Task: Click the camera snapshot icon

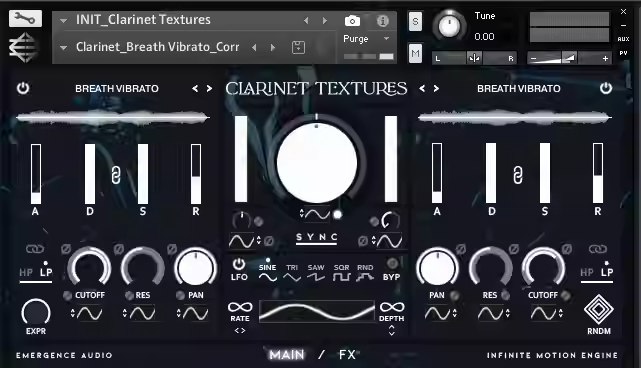Action: pyautogui.click(x=352, y=21)
